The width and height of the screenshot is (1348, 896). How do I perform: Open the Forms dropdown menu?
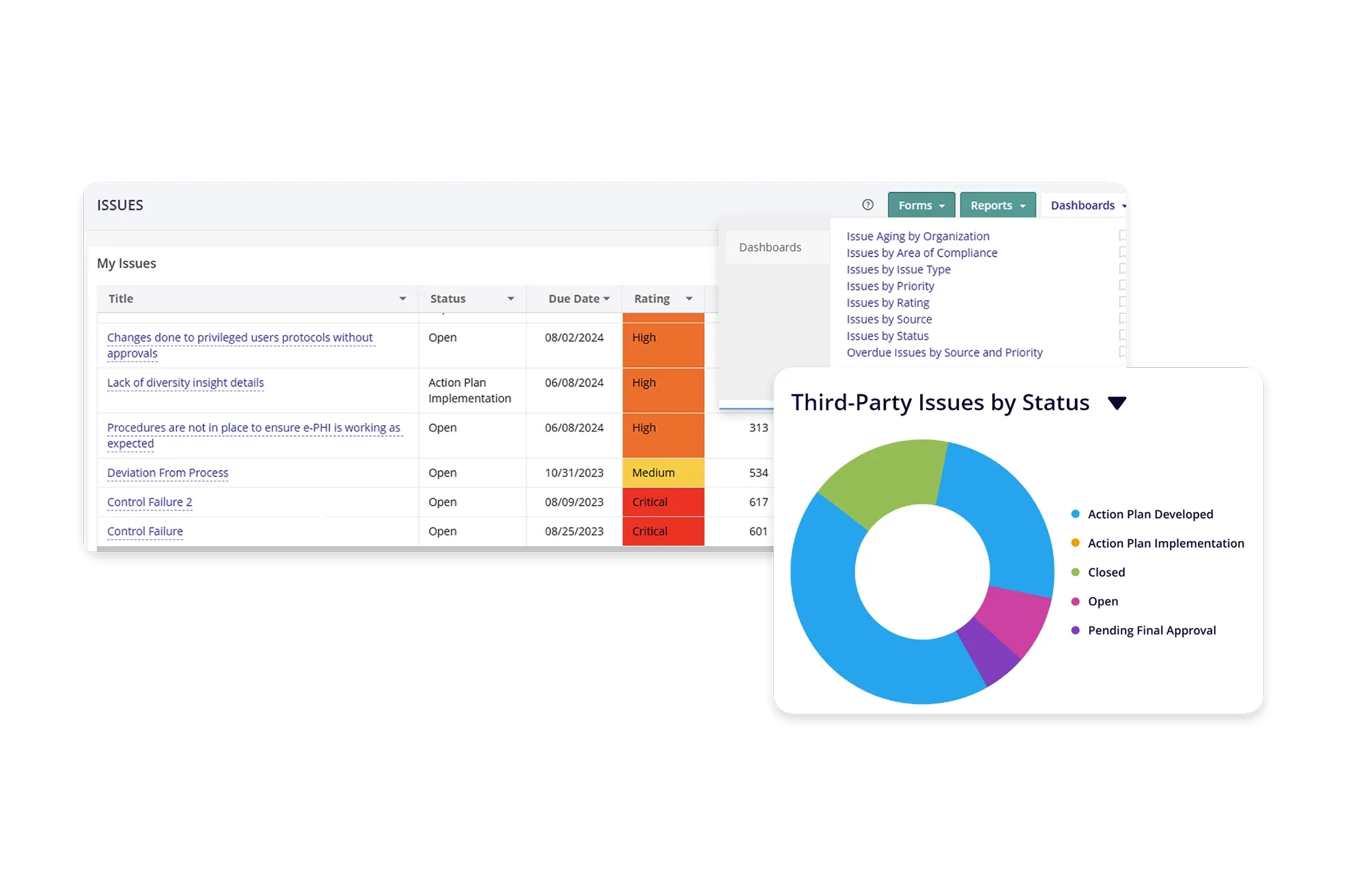click(x=921, y=205)
